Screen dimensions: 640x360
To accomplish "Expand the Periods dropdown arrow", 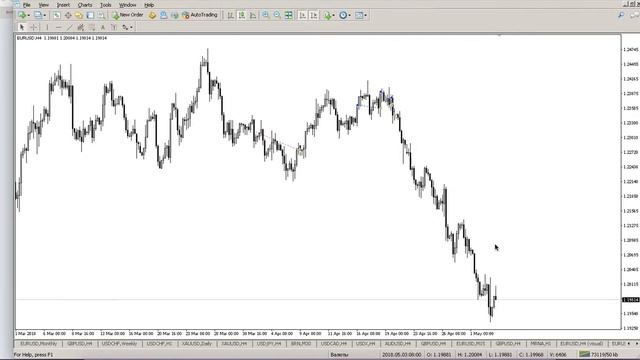I will click(x=350, y=16).
